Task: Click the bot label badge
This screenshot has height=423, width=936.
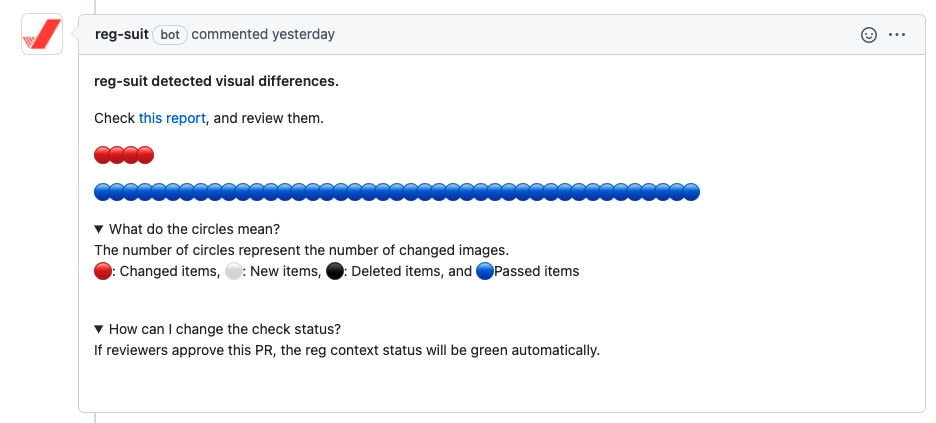Action: coord(170,35)
